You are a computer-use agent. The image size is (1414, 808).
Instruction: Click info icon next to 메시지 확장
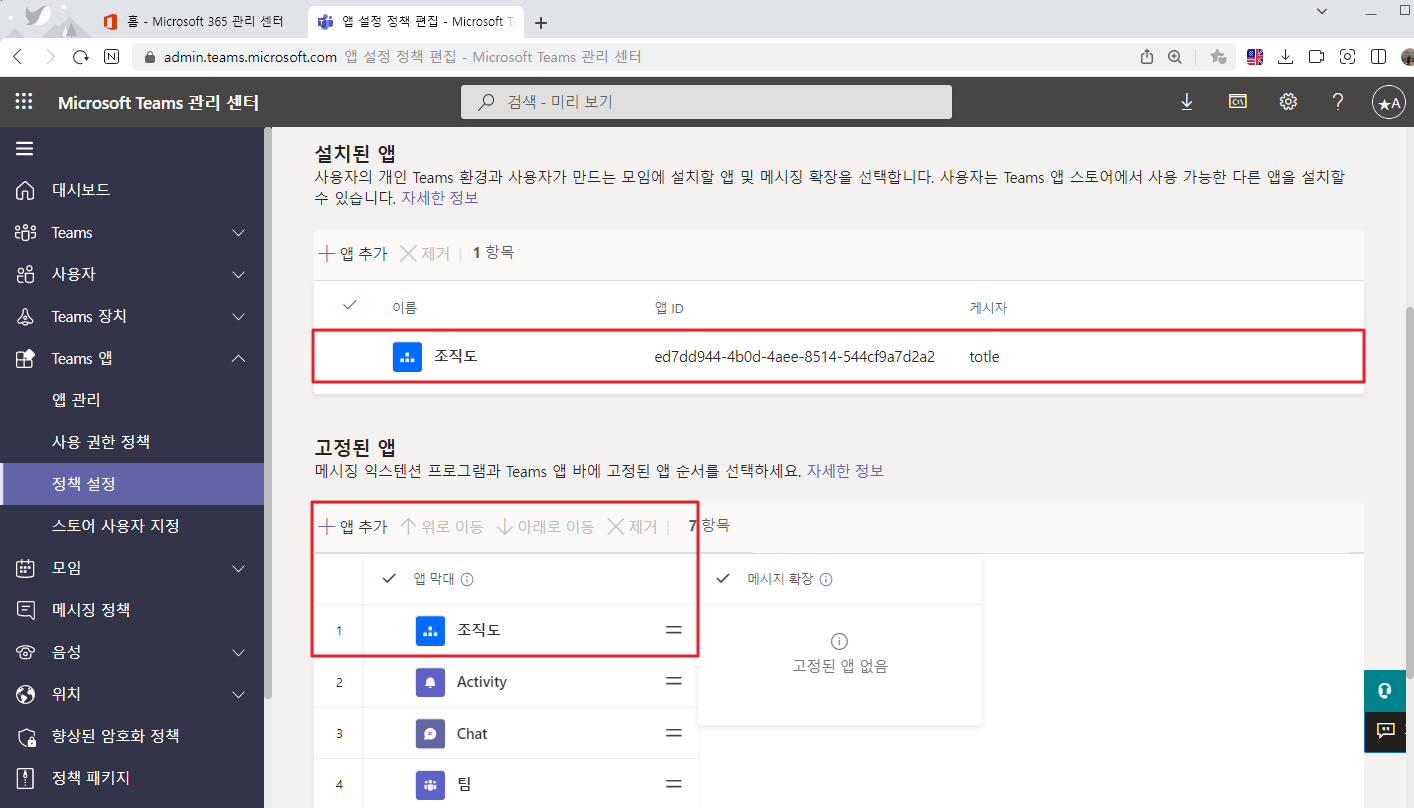(x=826, y=579)
